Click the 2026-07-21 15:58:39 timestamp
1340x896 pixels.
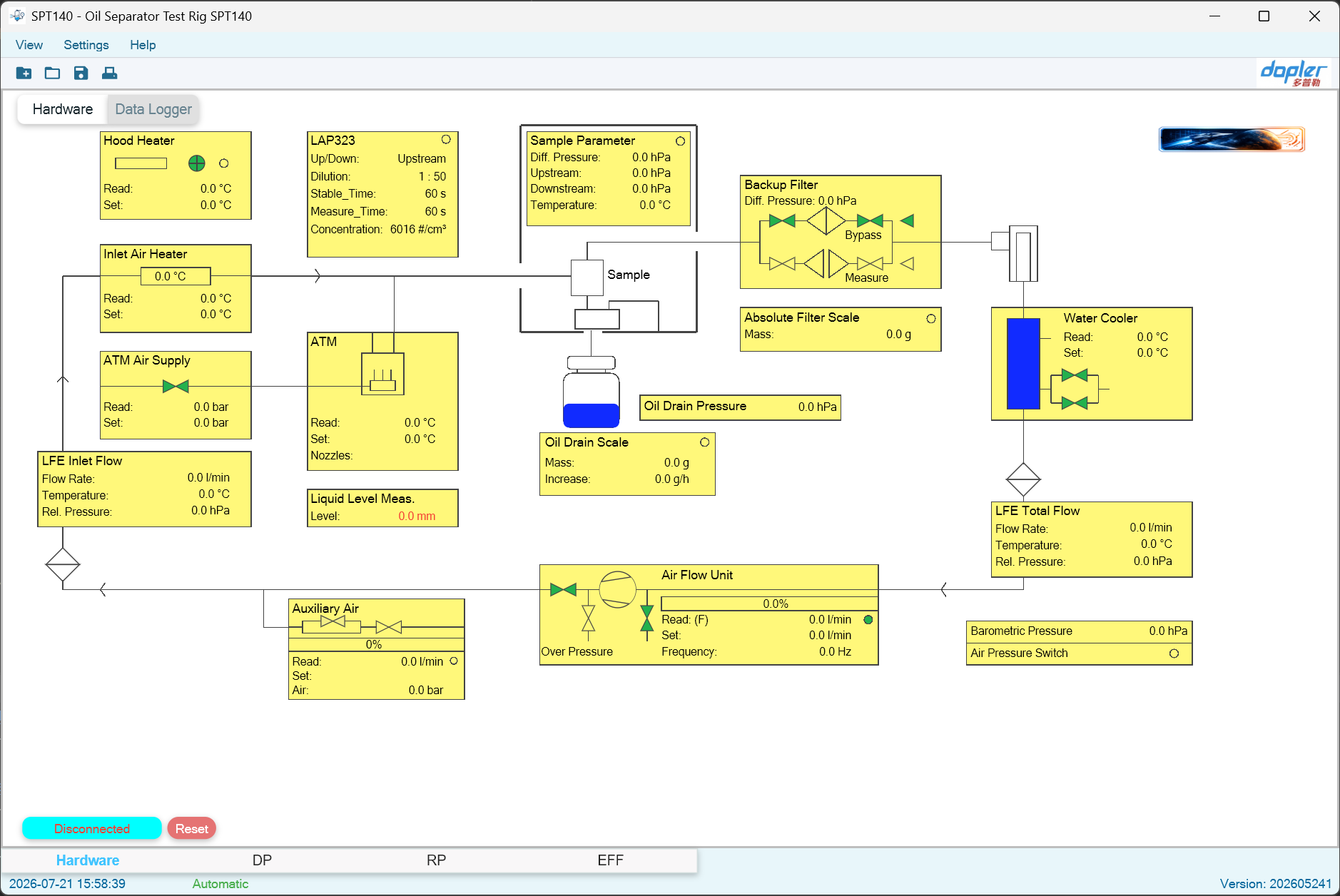(67, 884)
